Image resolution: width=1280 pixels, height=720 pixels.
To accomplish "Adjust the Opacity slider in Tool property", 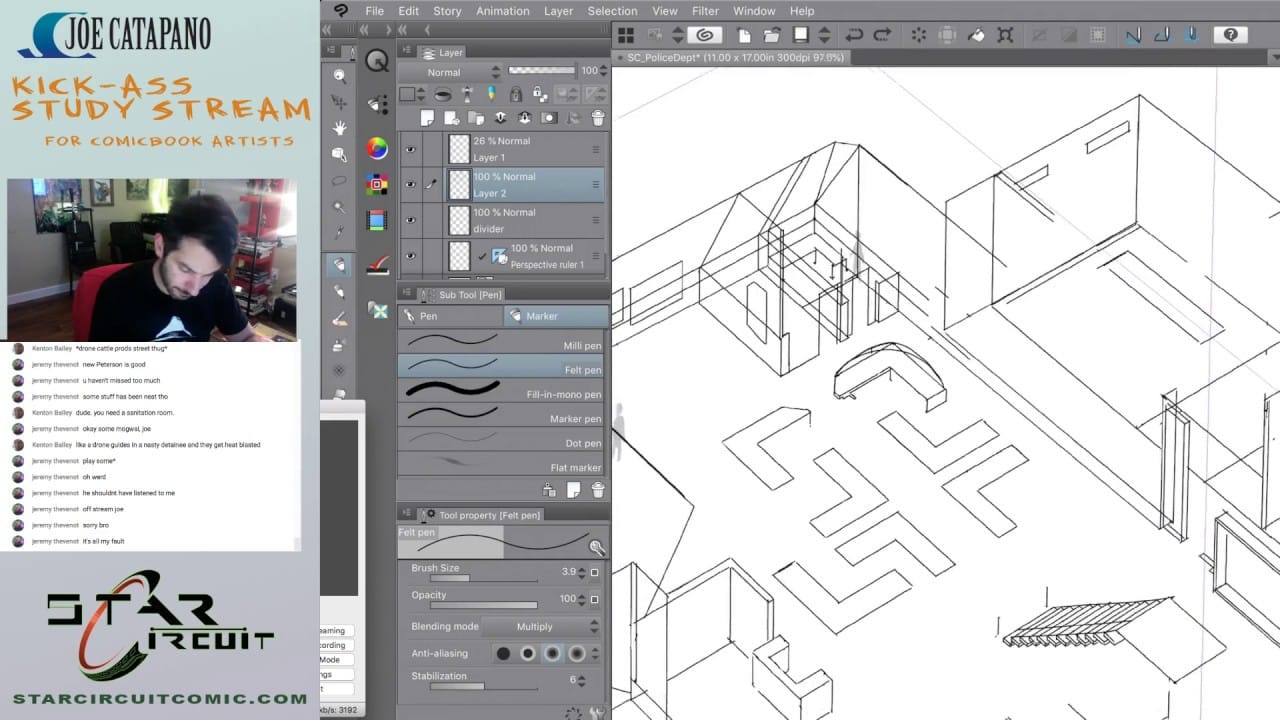I will point(483,605).
